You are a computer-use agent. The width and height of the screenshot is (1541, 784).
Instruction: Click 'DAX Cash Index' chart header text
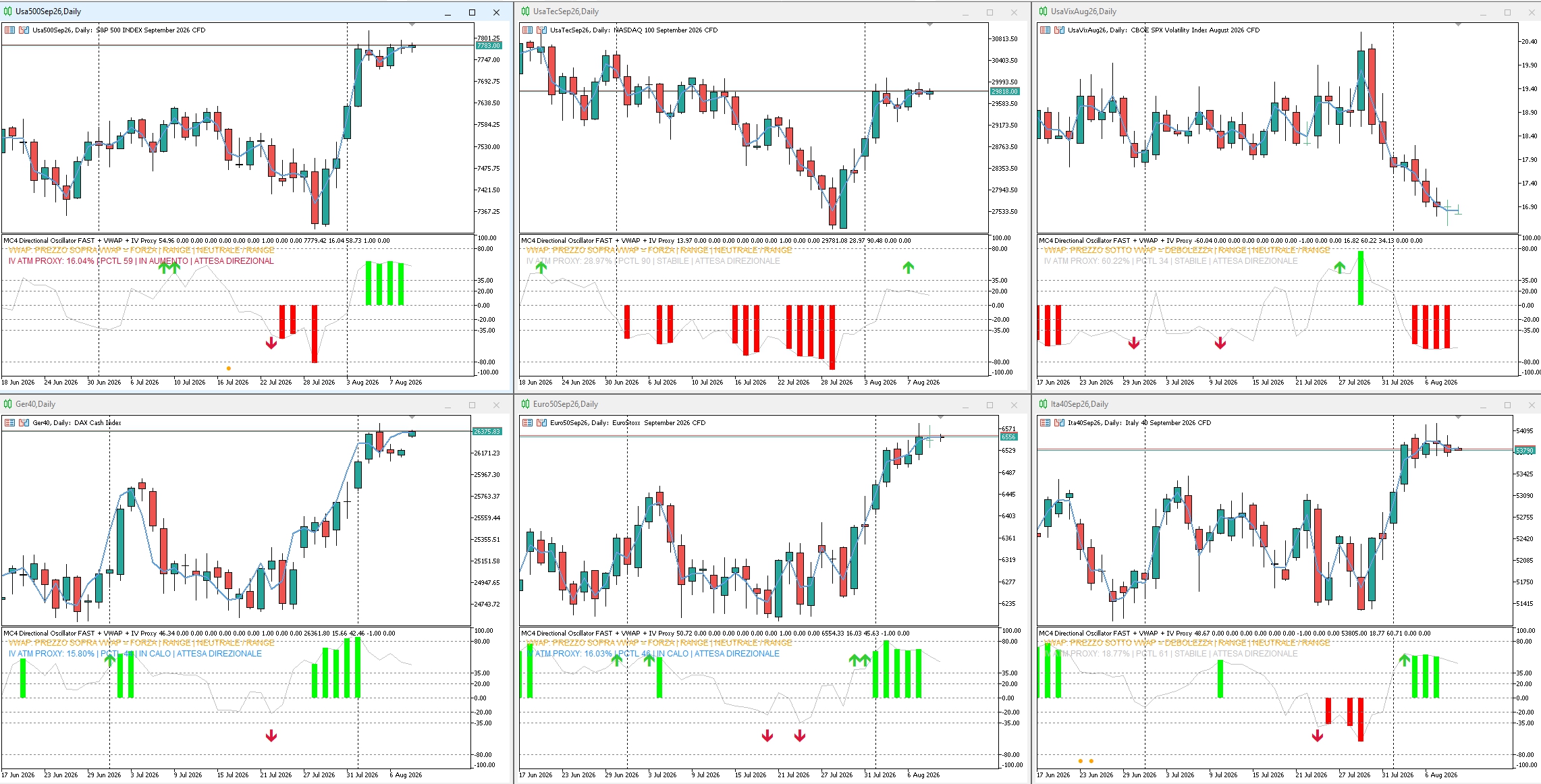[98, 423]
